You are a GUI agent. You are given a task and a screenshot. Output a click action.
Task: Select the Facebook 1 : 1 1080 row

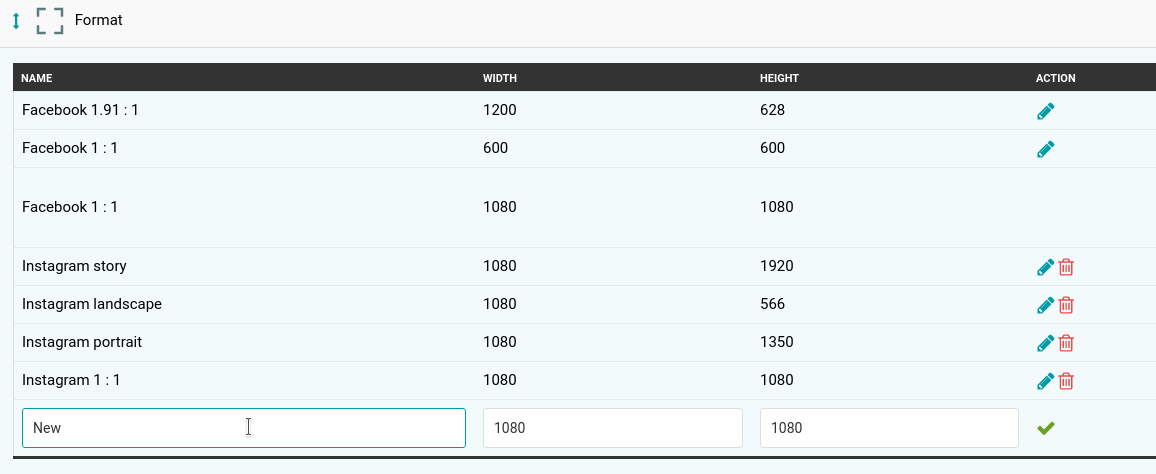tap(585, 207)
